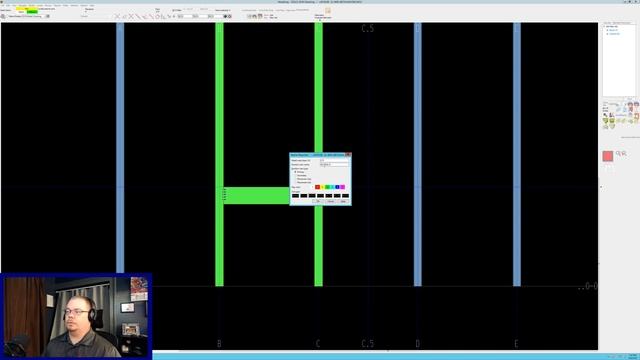Click the rightmost button at dialog bottom
This screenshot has width=640, height=360.
point(344,201)
